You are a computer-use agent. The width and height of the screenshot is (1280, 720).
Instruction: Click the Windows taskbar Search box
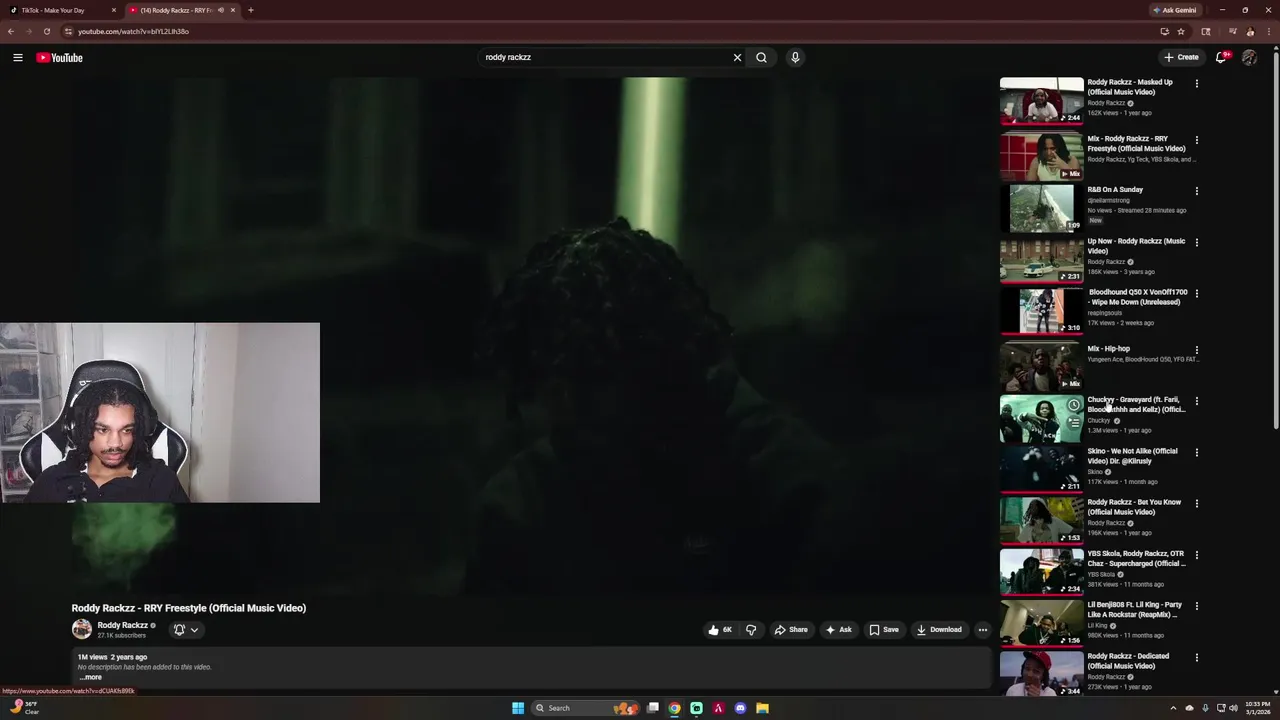pyautogui.click(x=586, y=708)
